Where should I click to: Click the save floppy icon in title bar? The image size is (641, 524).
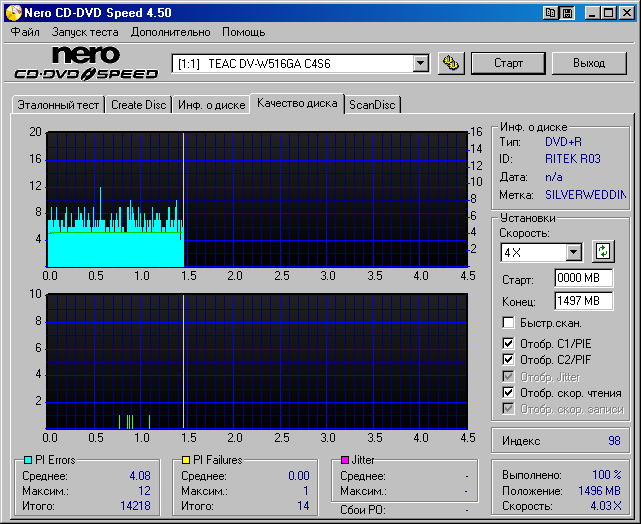tap(566, 13)
